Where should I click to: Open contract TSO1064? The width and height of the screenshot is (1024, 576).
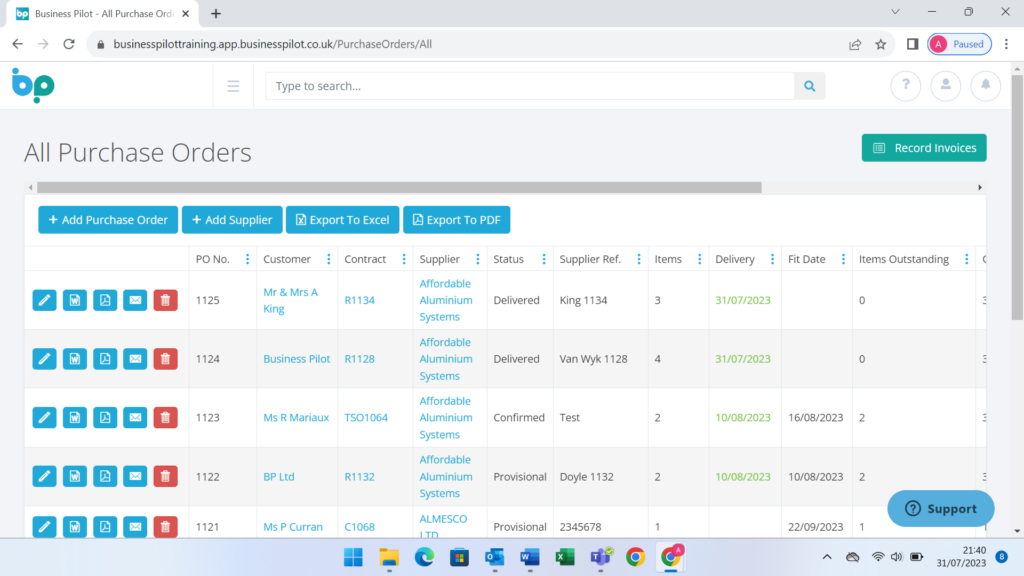pyautogui.click(x=366, y=417)
